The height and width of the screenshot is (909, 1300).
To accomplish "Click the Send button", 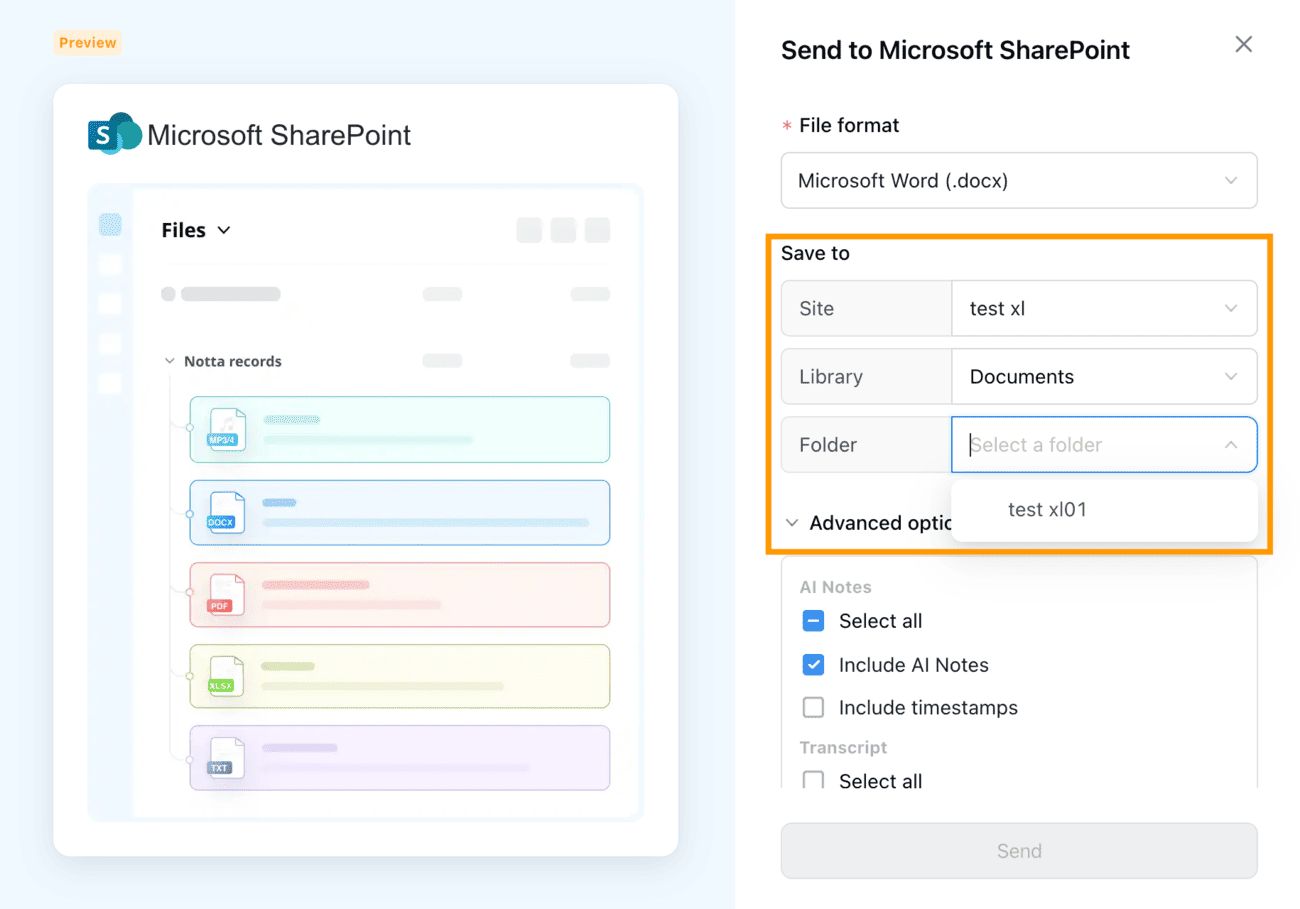I will tap(1018, 851).
